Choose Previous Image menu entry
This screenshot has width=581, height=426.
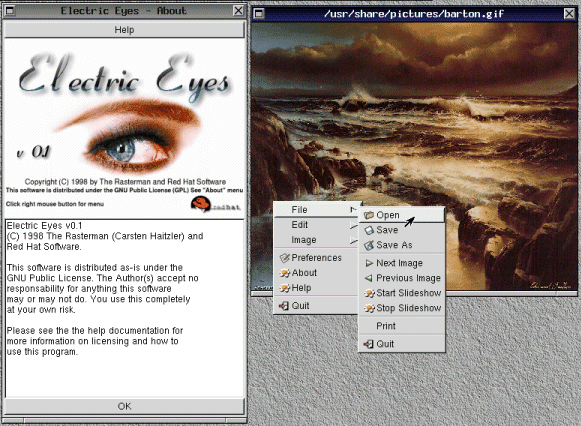402,278
